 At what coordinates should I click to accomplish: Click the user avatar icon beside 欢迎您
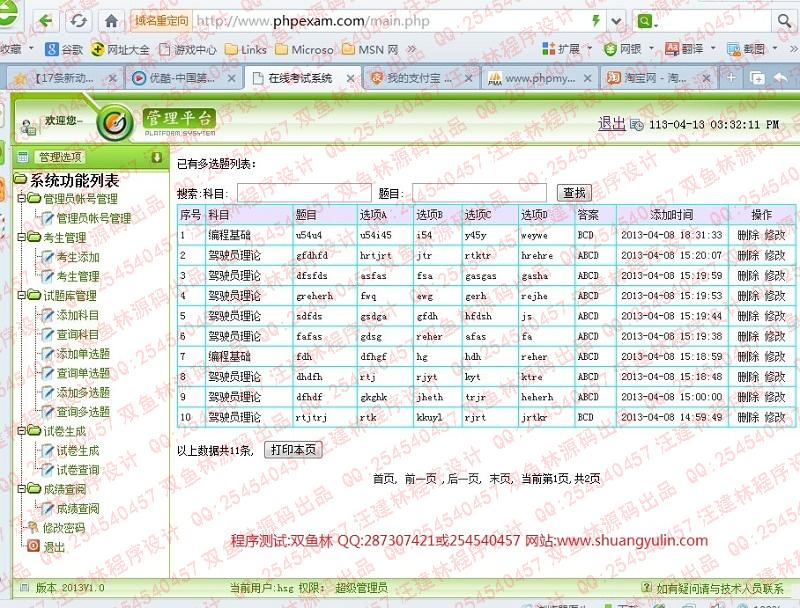(28, 127)
